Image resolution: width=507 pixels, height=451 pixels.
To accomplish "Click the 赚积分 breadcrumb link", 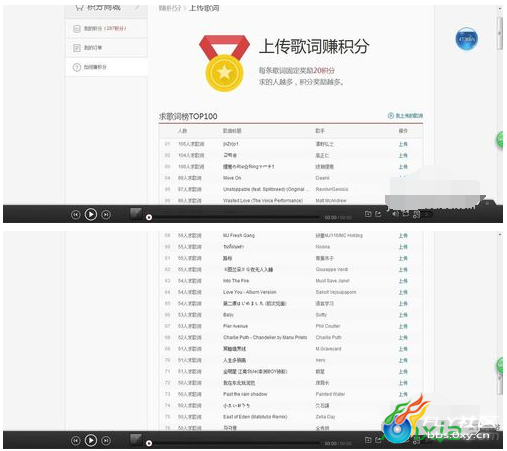I will [x=170, y=8].
